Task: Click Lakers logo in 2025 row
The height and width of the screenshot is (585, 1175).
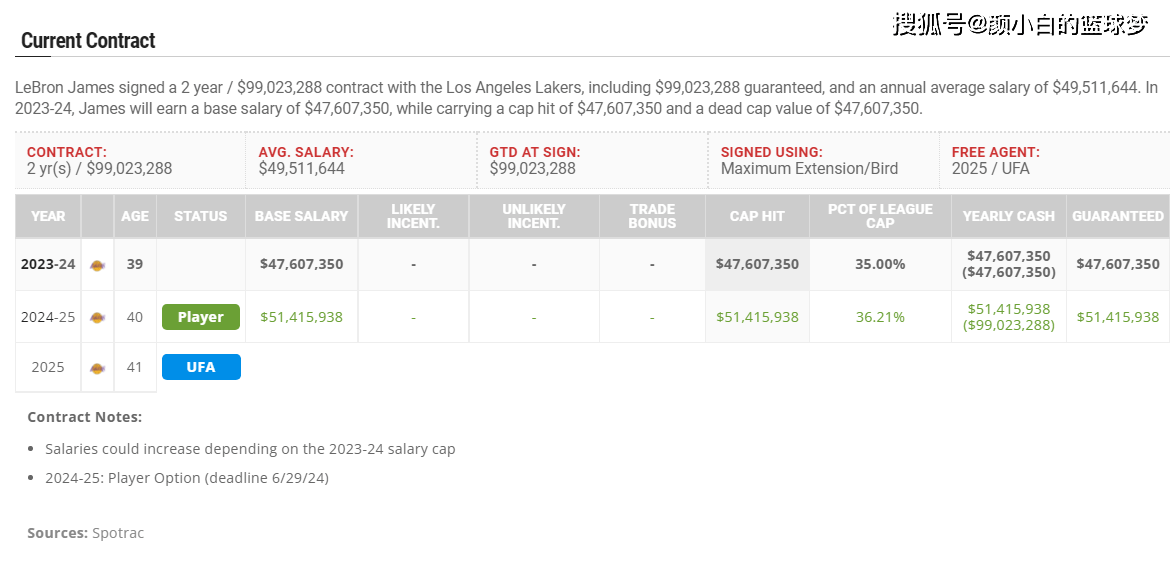Action: pyautogui.click(x=97, y=367)
